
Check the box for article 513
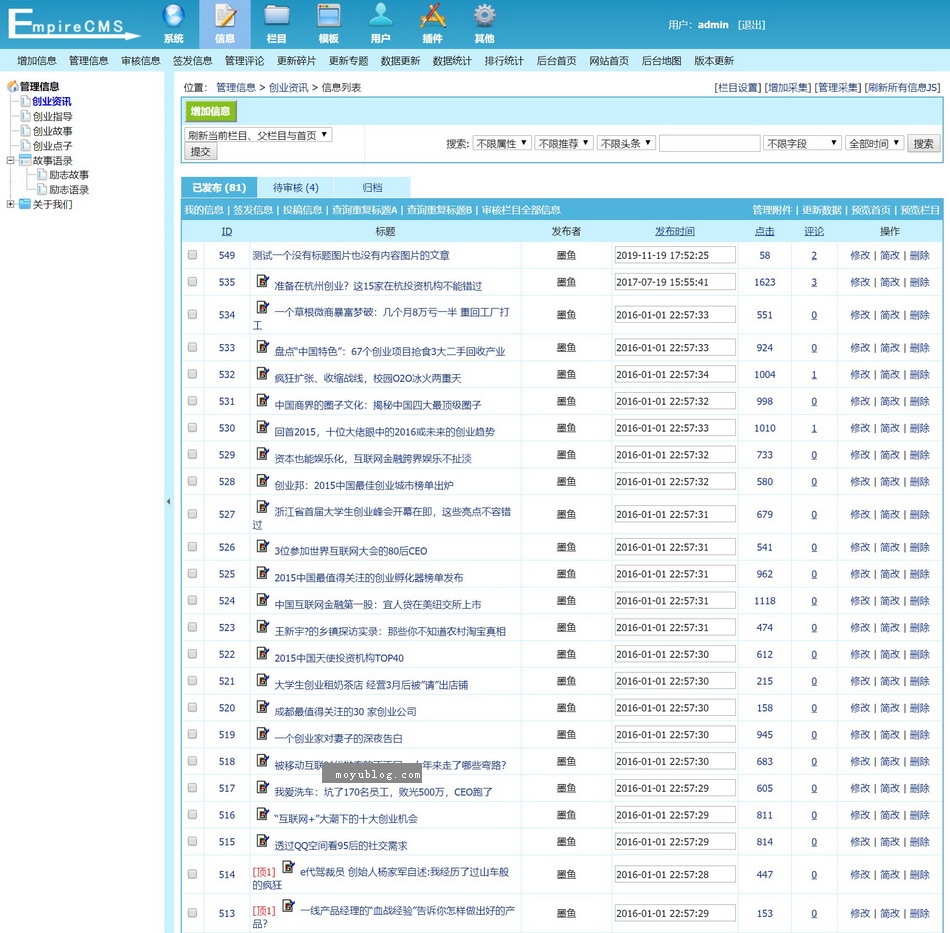pos(192,912)
